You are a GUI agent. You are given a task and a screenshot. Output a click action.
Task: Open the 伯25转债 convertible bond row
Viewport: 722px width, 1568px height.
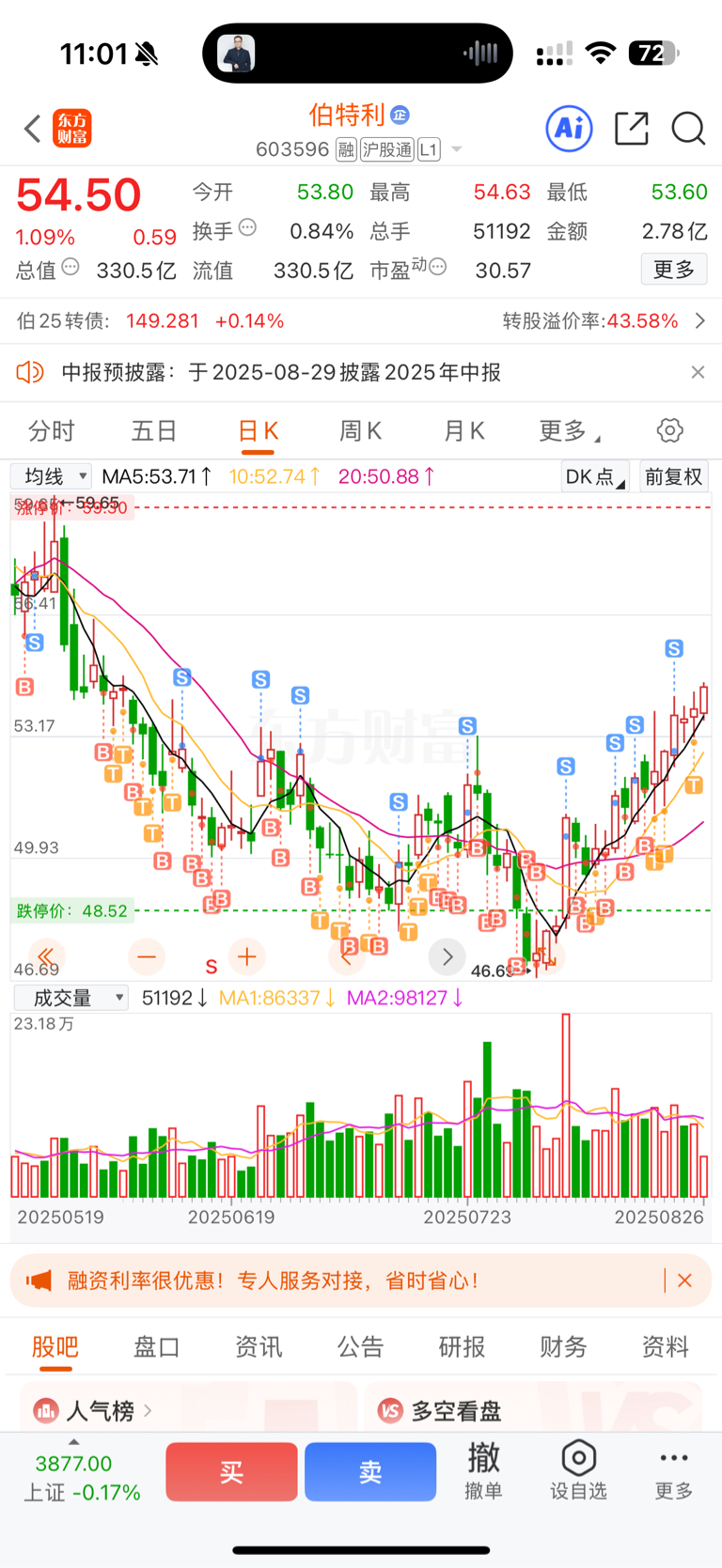[150, 321]
